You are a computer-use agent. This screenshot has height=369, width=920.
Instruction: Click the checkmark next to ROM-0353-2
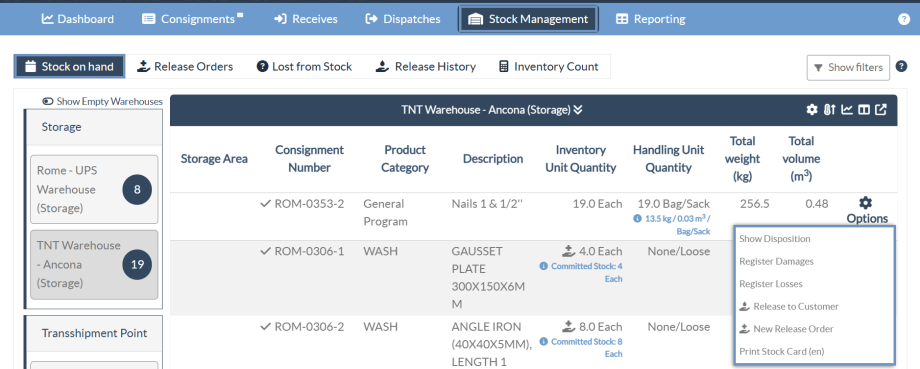265,204
